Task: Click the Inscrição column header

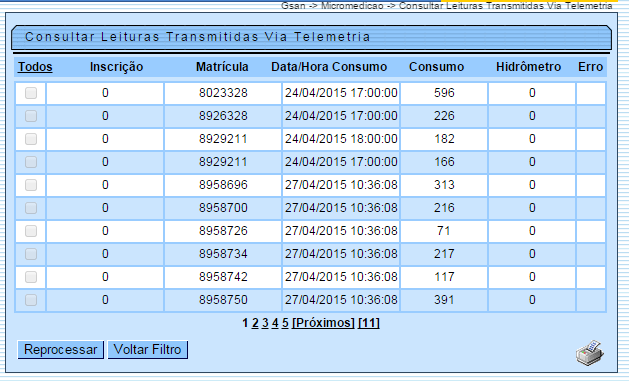Action: pyautogui.click(x=116, y=67)
